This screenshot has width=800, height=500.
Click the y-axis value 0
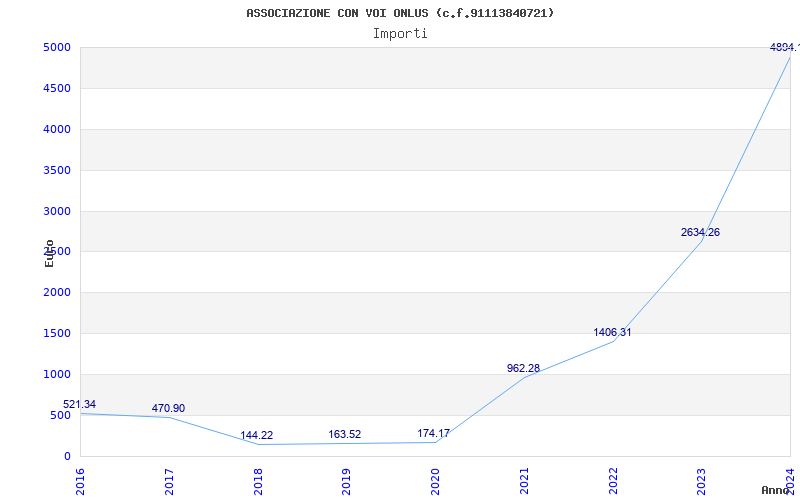67,456
